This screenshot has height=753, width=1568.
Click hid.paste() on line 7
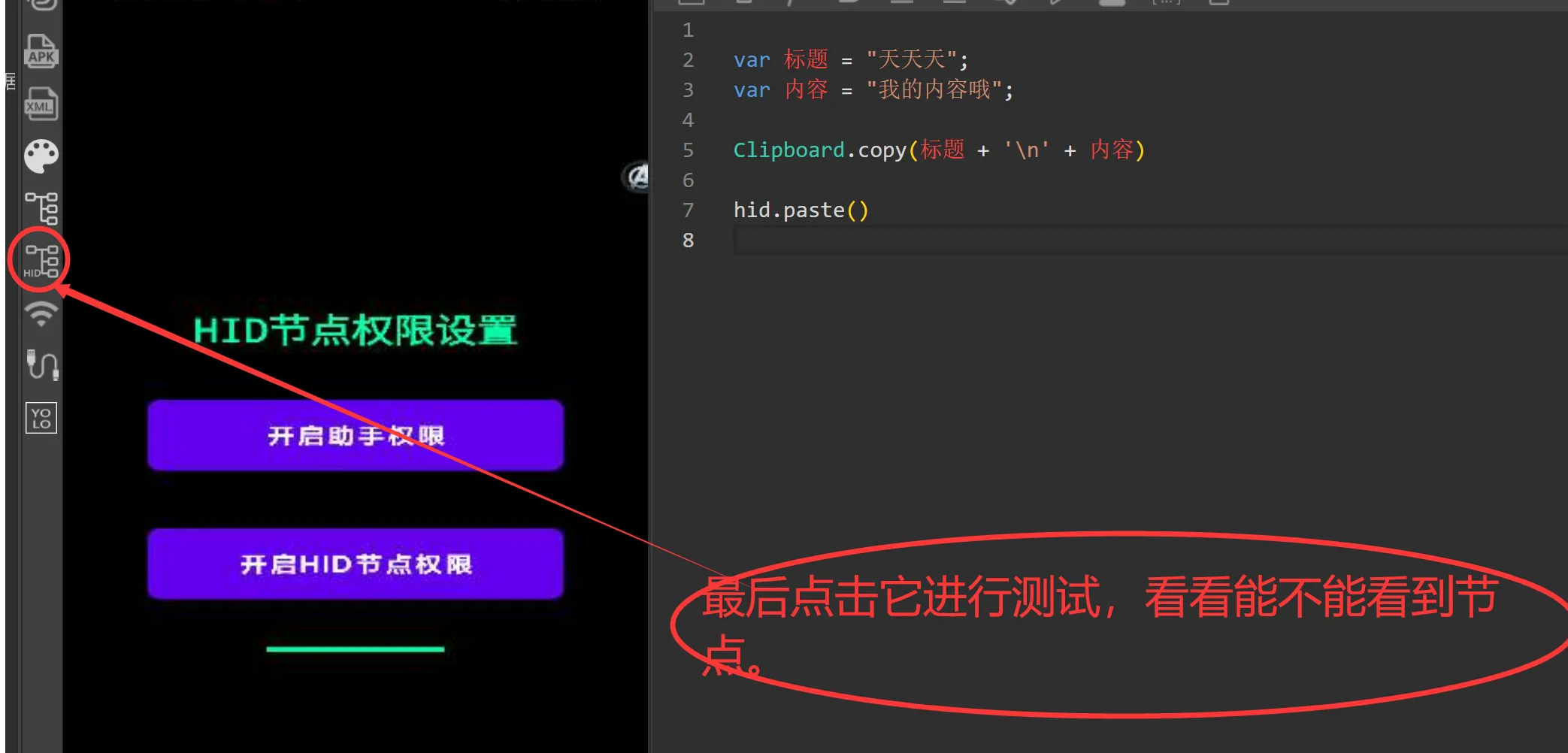(x=801, y=210)
